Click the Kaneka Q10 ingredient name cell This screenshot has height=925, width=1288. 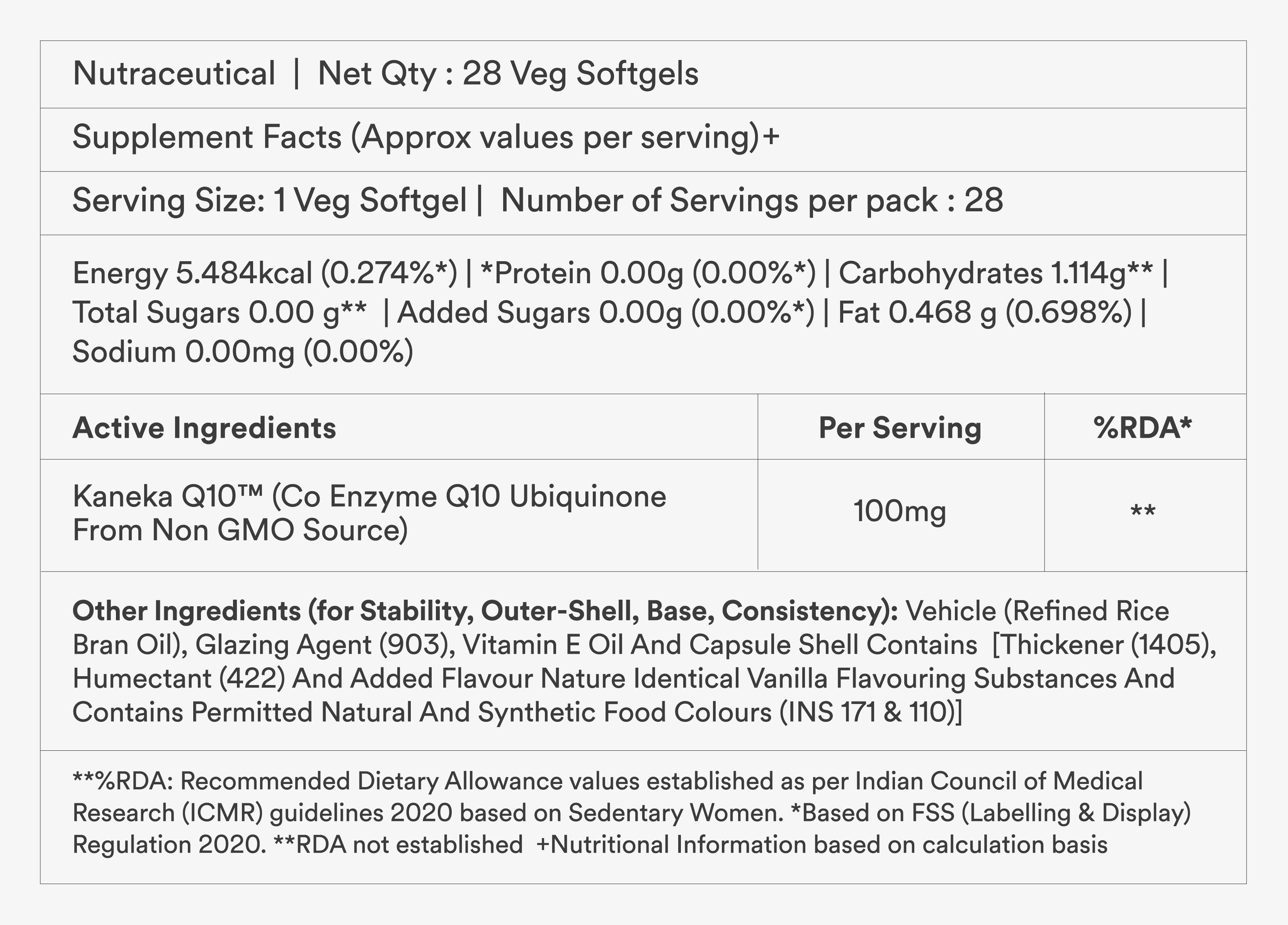[x=369, y=514]
